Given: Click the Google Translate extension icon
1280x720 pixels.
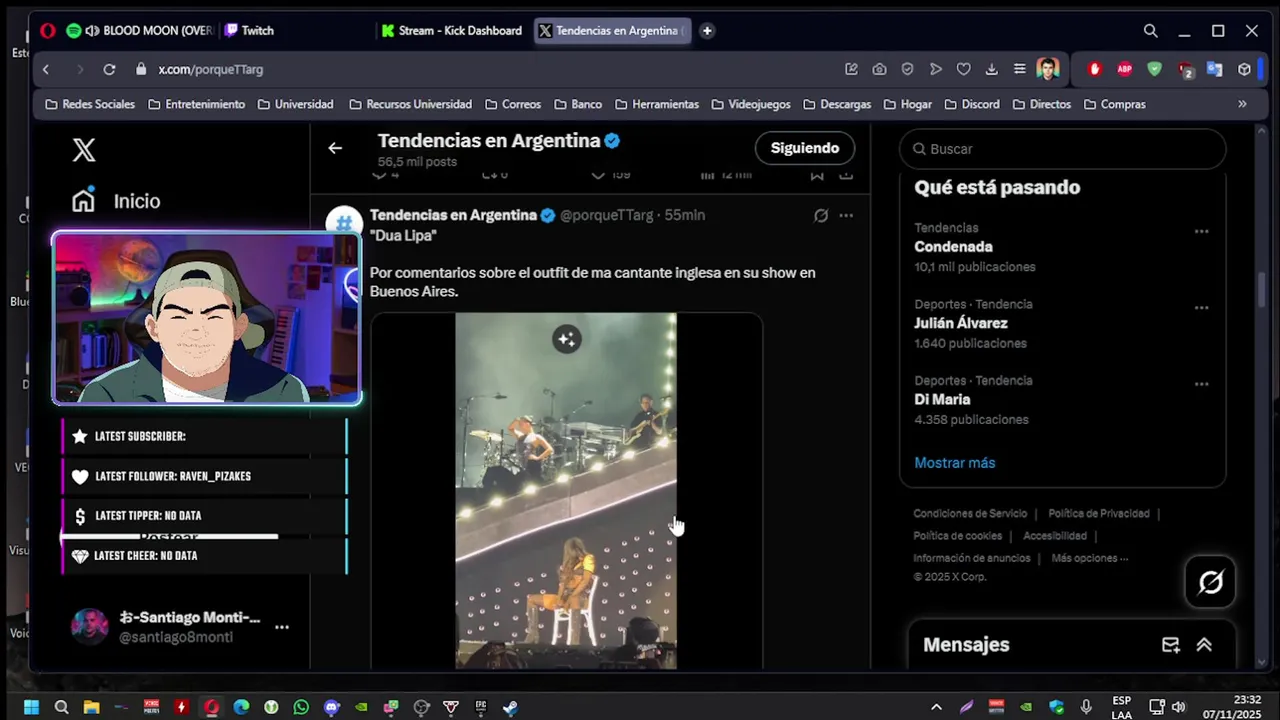Looking at the screenshot, I should point(1215,69).
